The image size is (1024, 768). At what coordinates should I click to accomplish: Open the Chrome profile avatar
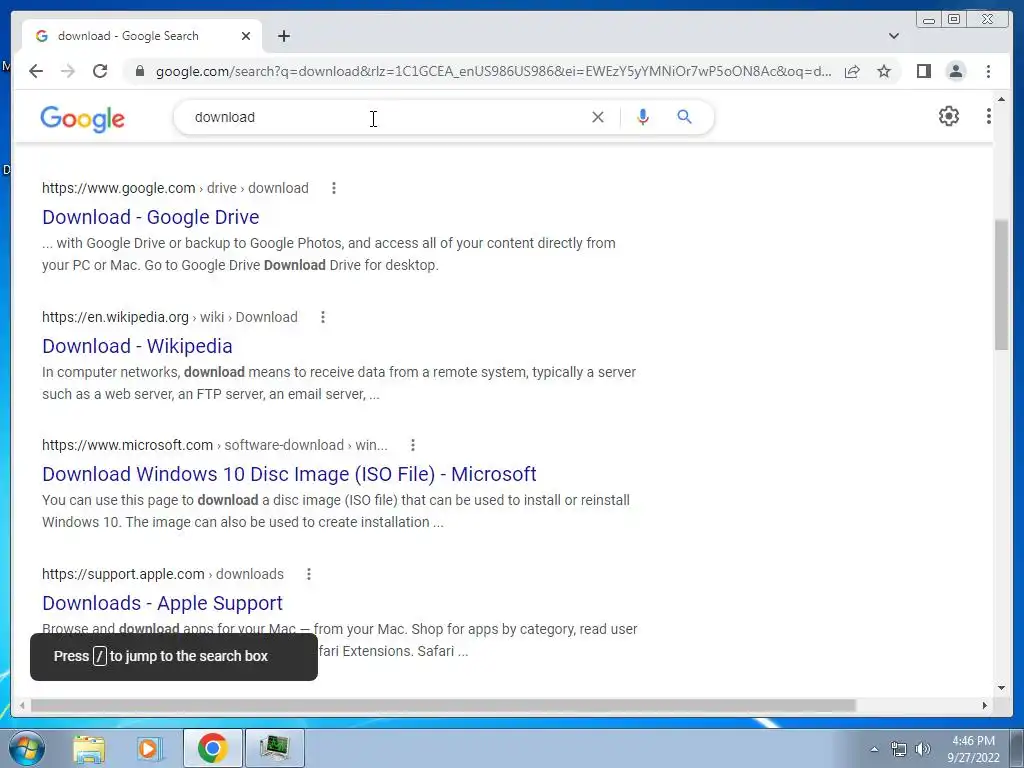[x=955, y=71]
